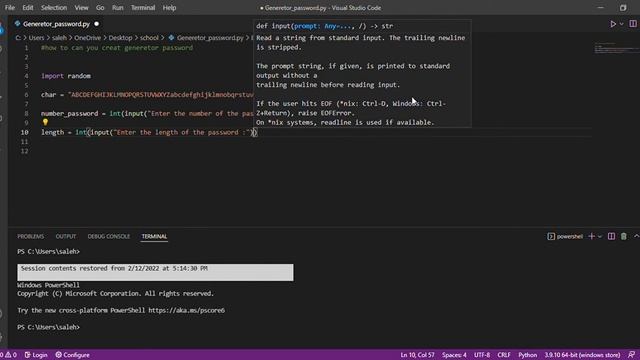Screen dimensions: 640x360
Task: Click the Desktop breadcrumb segment
Action: [x=120, y=38]
